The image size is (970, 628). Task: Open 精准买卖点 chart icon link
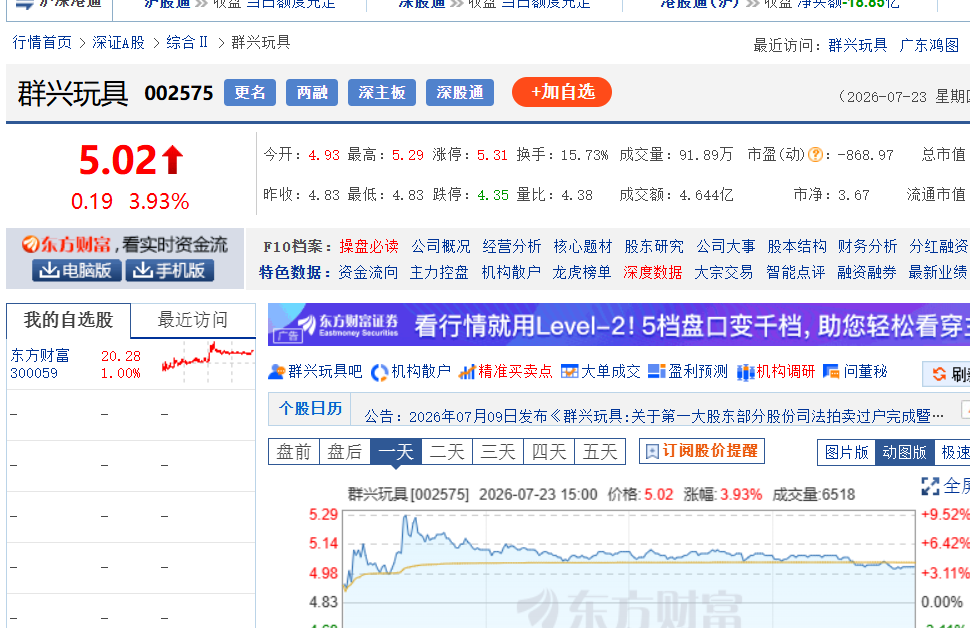click(505, 371)
